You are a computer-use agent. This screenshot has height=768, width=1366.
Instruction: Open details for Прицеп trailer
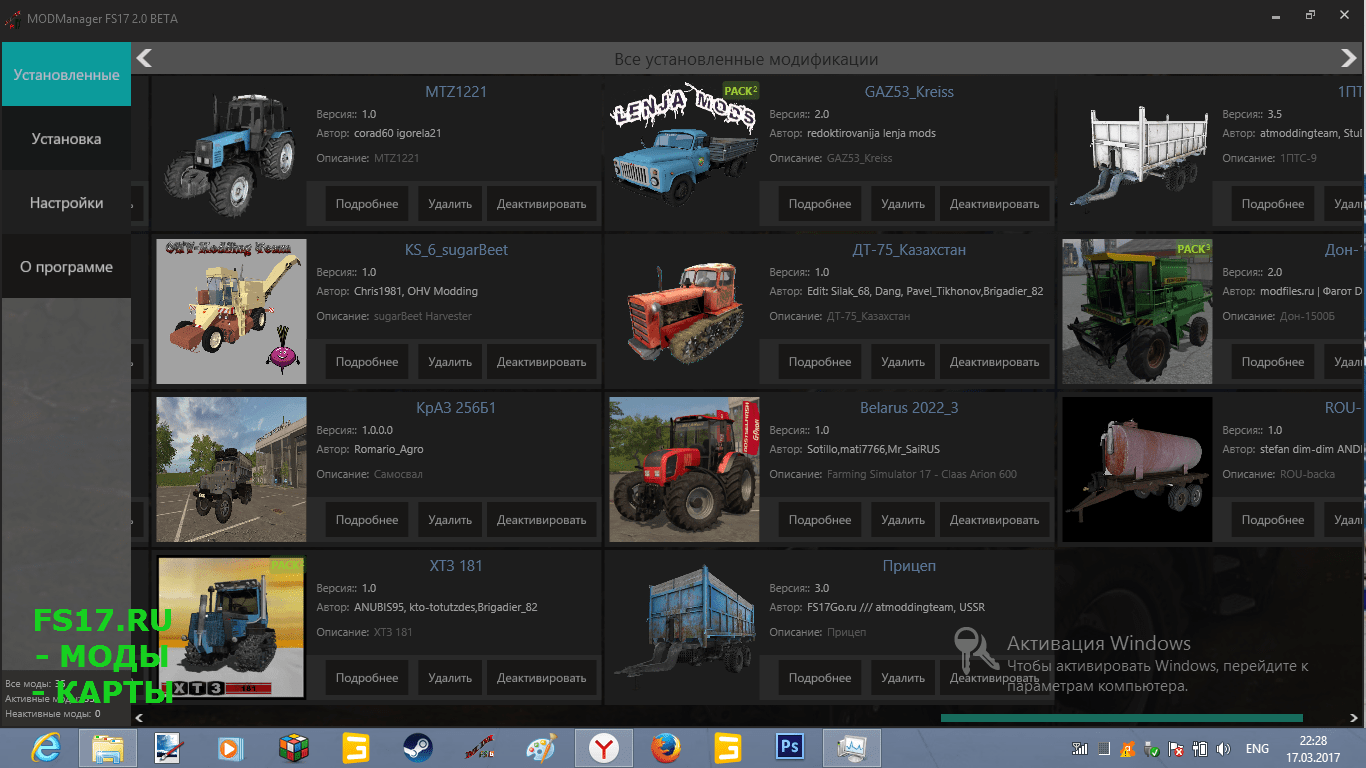[820, 678]
